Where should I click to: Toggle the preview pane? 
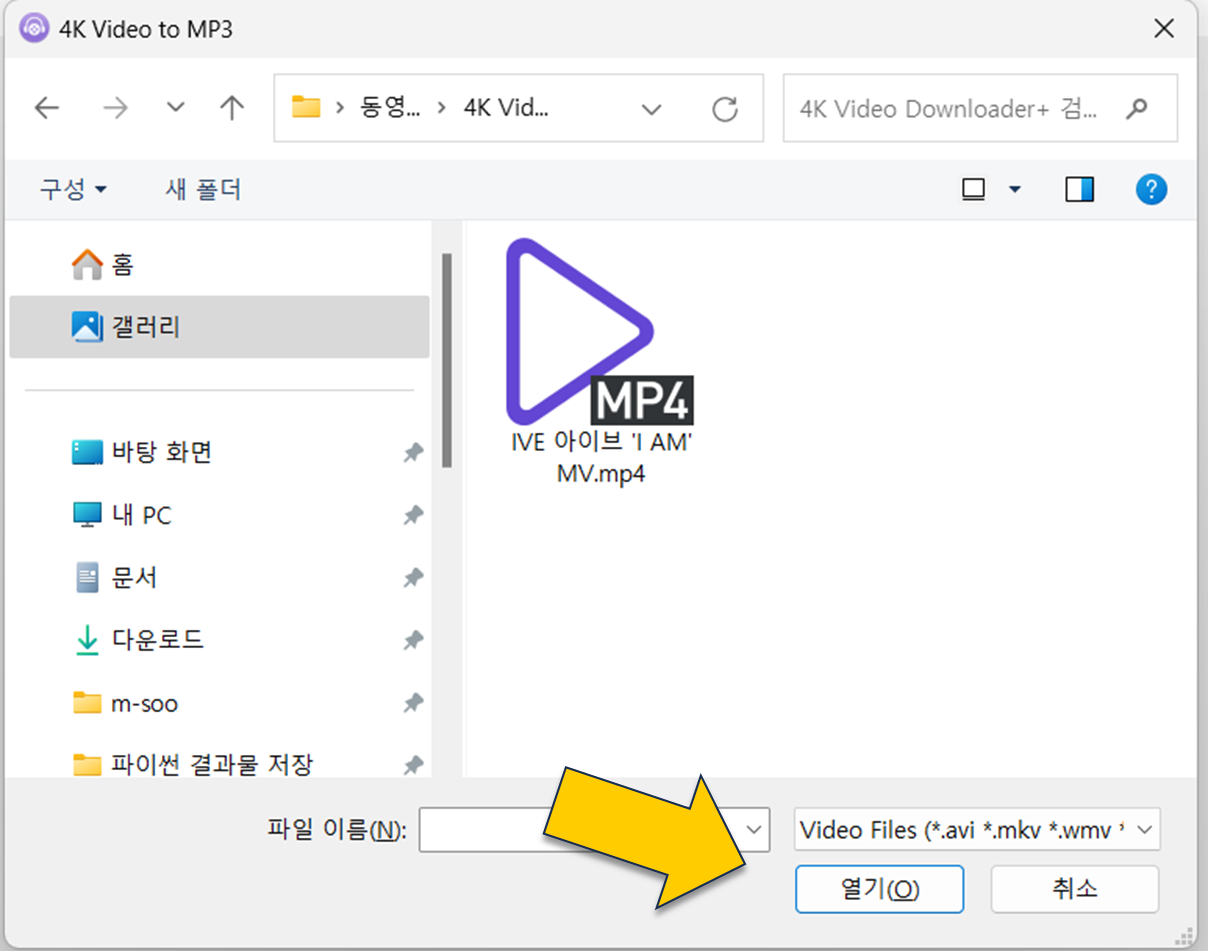tap(1080, 189)
